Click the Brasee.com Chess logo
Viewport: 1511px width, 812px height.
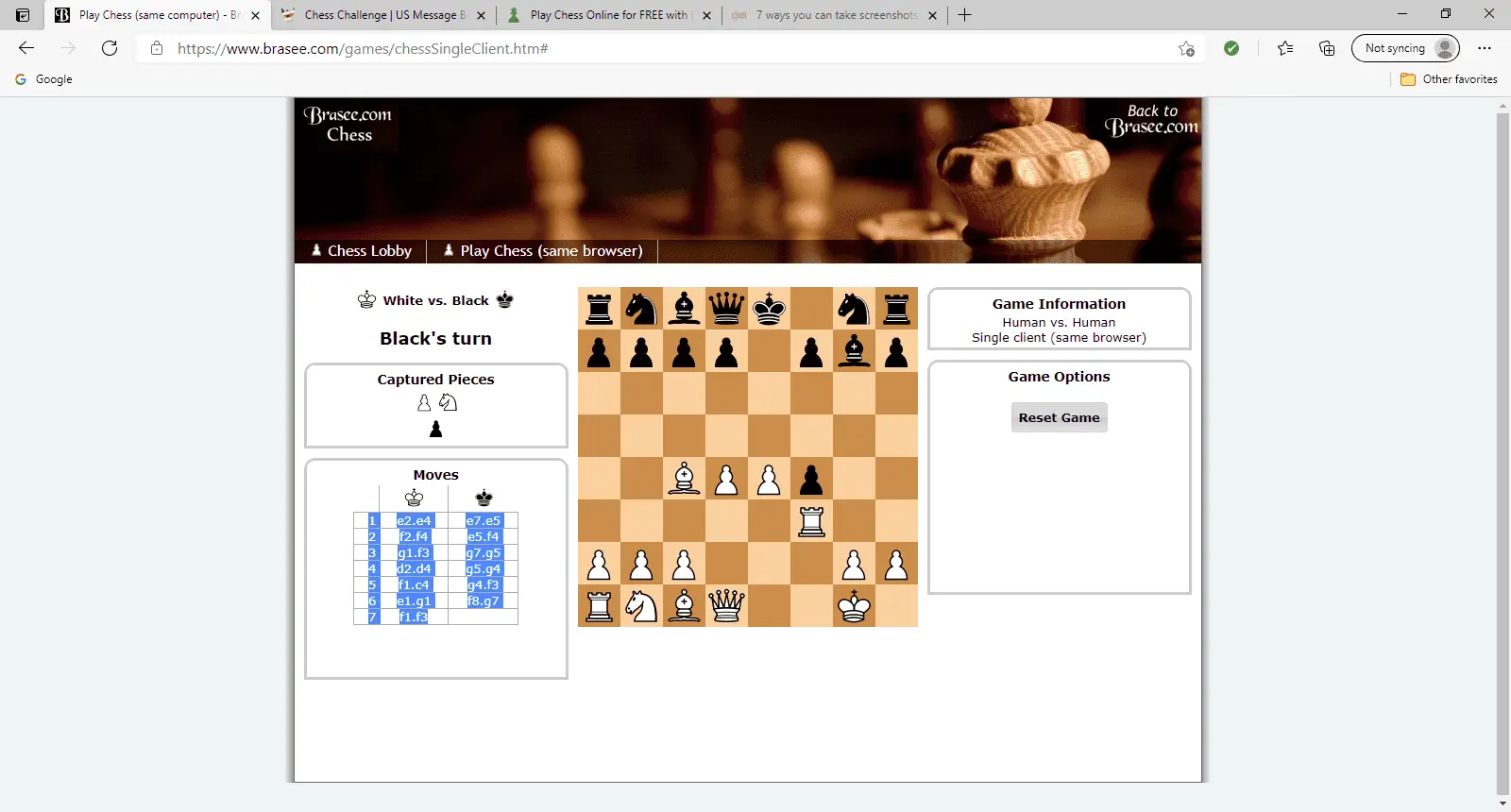click(348, 124)
